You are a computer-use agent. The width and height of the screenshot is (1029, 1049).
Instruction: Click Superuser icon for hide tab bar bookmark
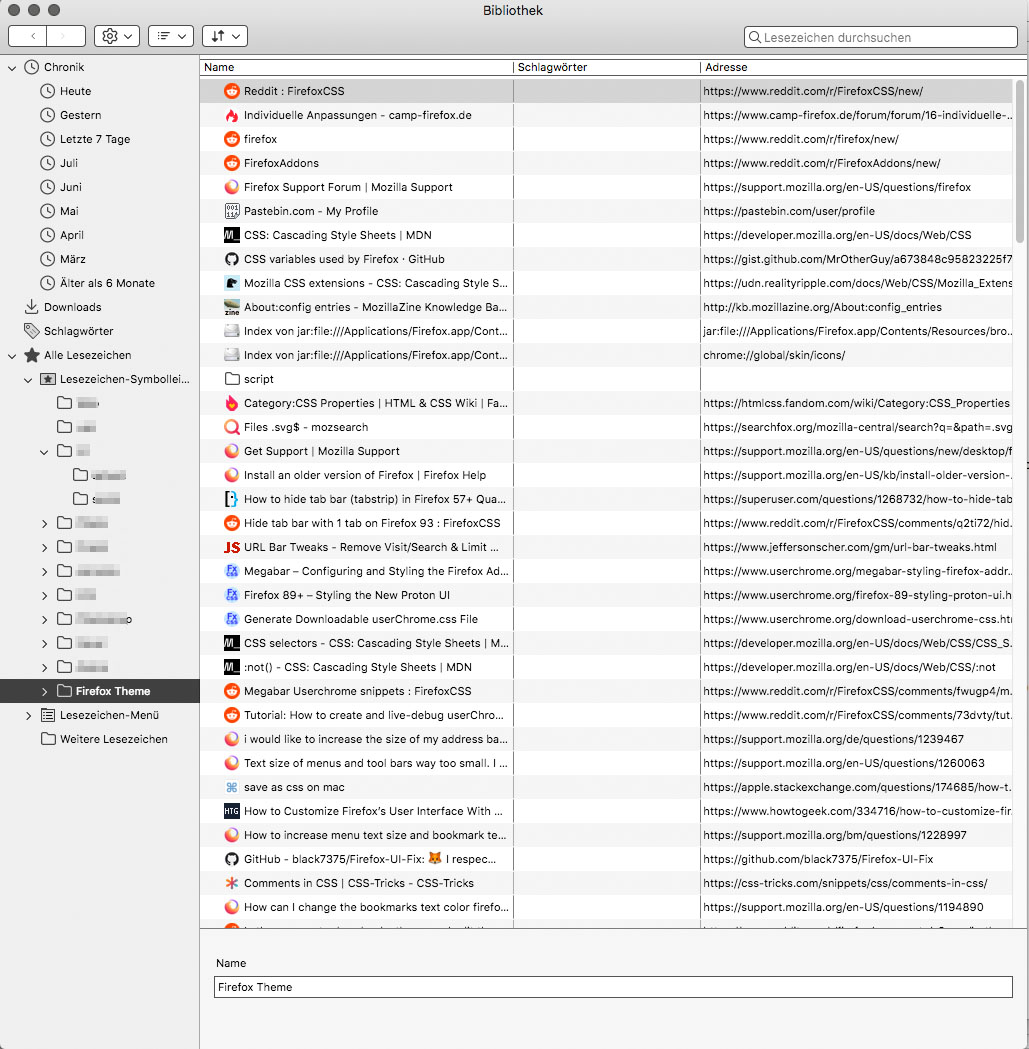(x=231, y=499)
